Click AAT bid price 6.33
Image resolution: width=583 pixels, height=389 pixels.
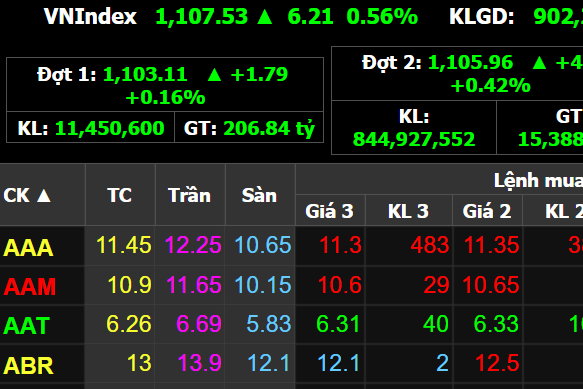(x=496, y=324)
